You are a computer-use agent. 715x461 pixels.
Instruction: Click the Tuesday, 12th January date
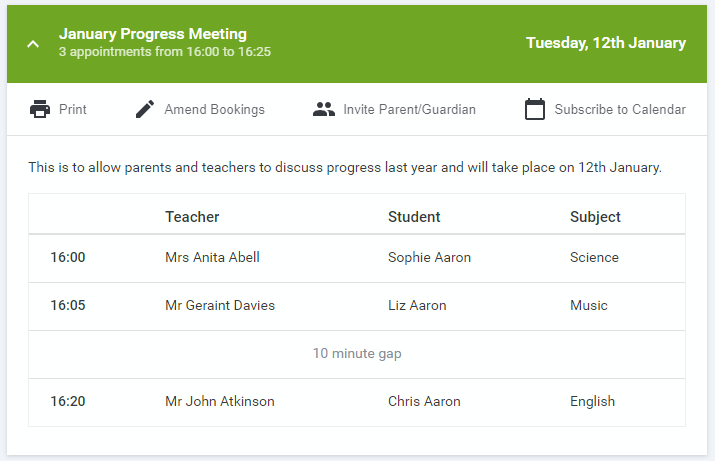606,43
